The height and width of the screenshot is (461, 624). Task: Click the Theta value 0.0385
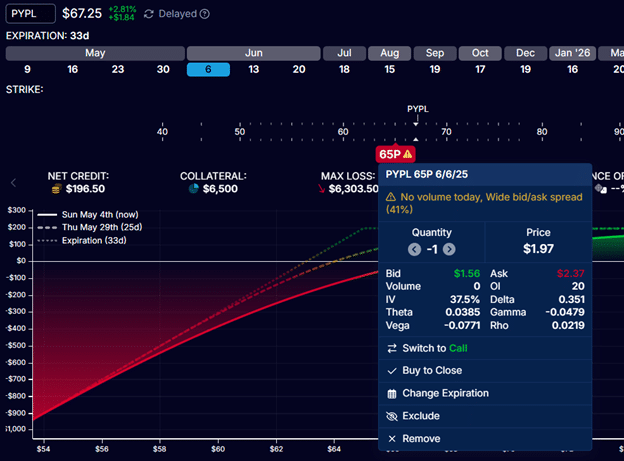(x=462, y=312)
